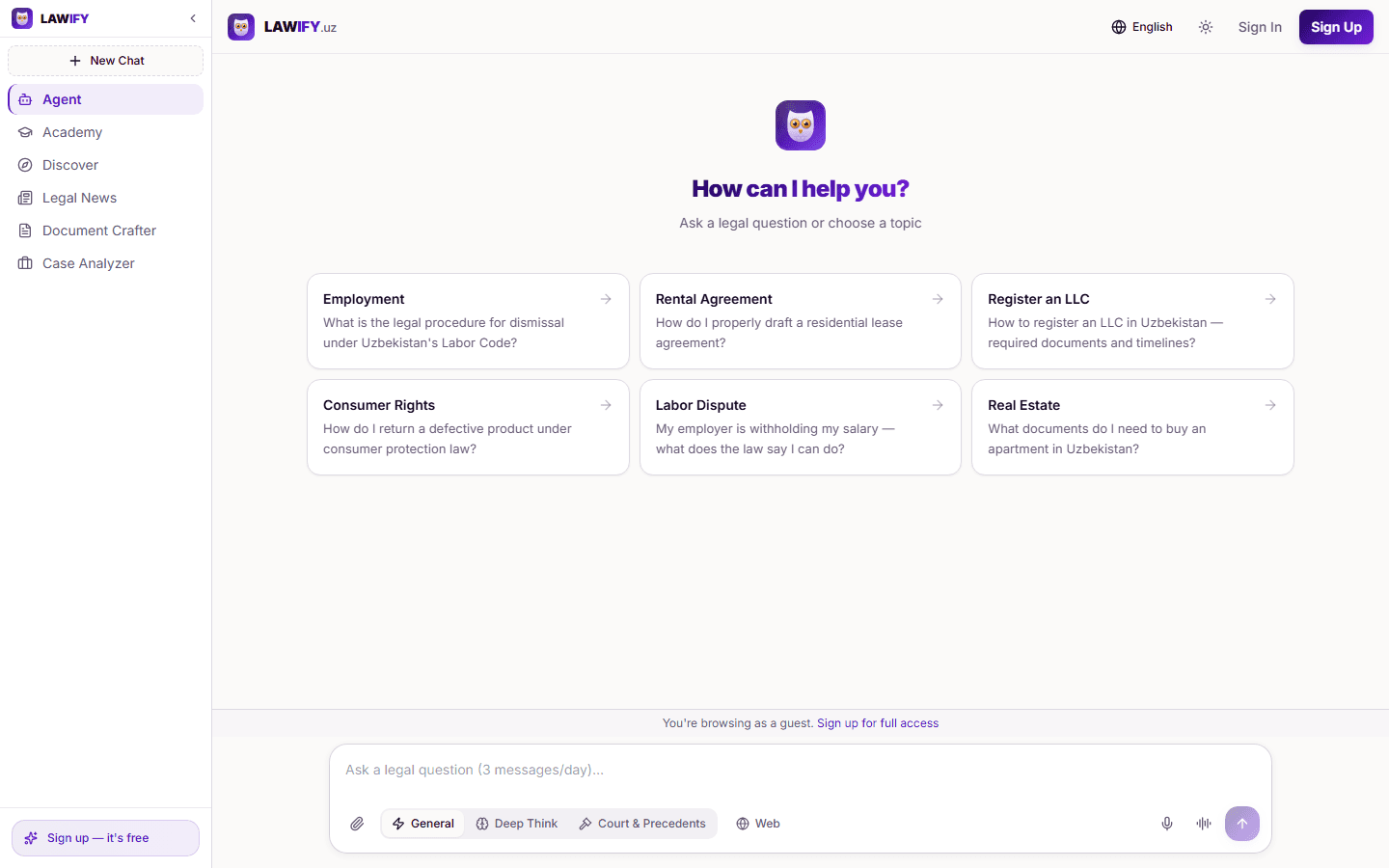Click the Legal News newspaper icon
Screen dimensions: 1389x868
point(25,198)
